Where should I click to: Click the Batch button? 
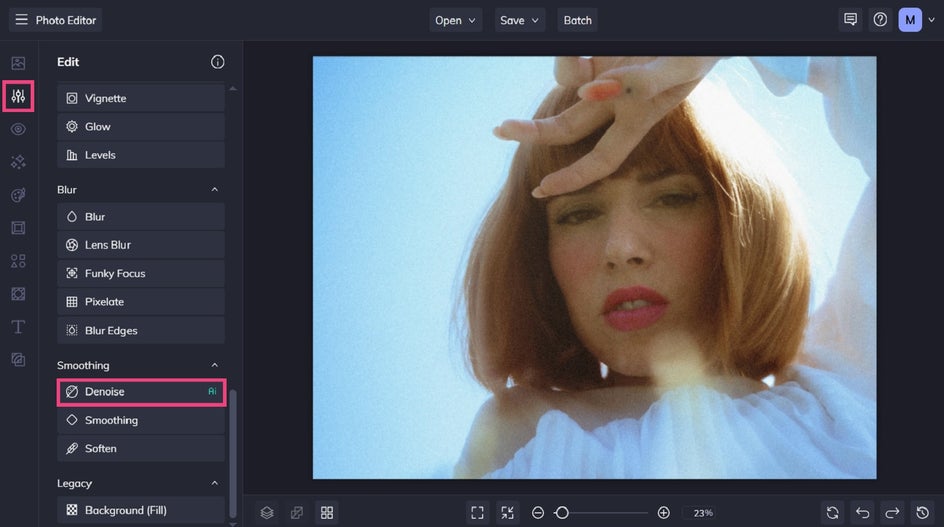[x=578, y=20]
